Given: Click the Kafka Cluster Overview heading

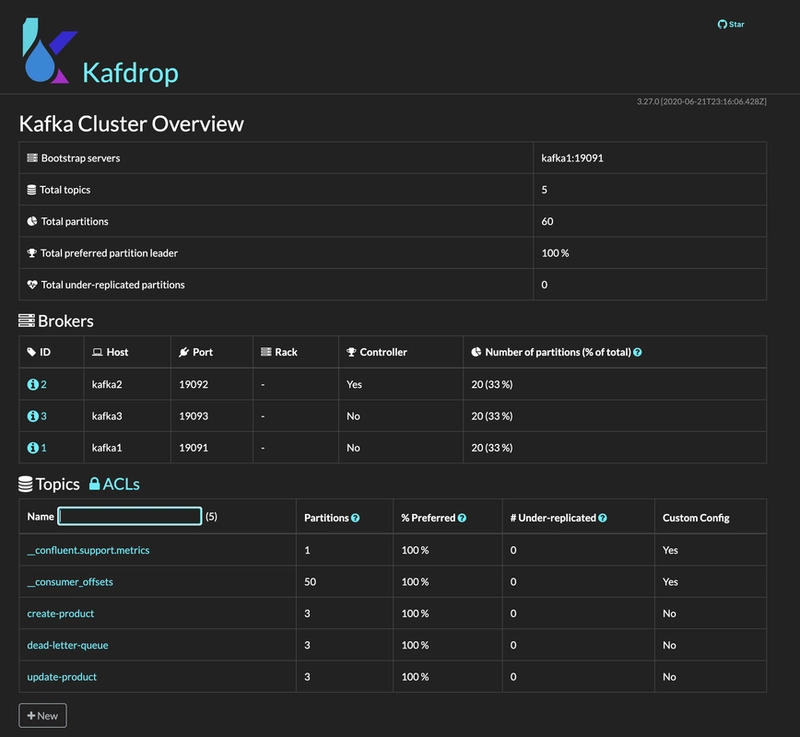Looking at the screenshot, I should coord(132,123).
